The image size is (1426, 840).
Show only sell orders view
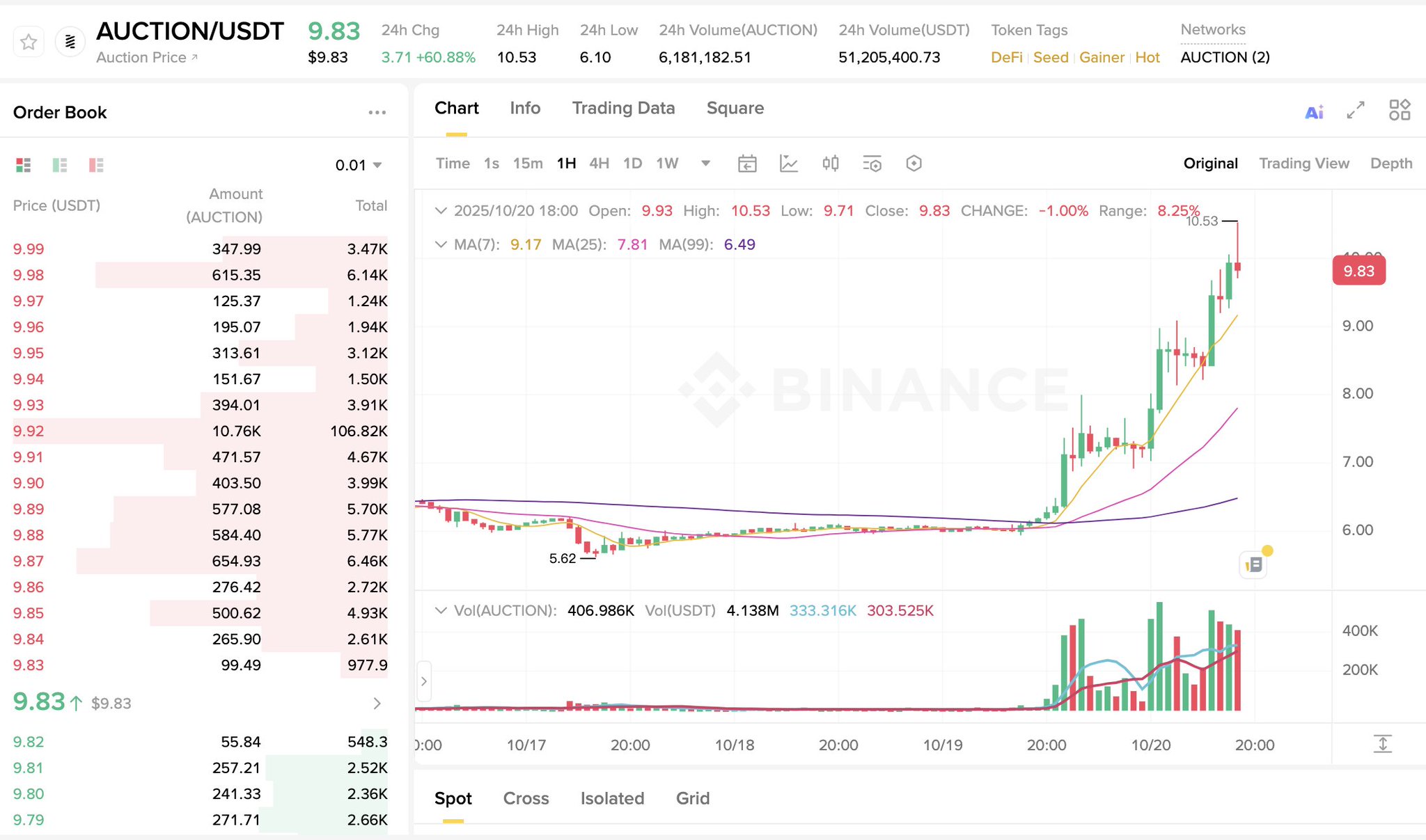(96, 165)
